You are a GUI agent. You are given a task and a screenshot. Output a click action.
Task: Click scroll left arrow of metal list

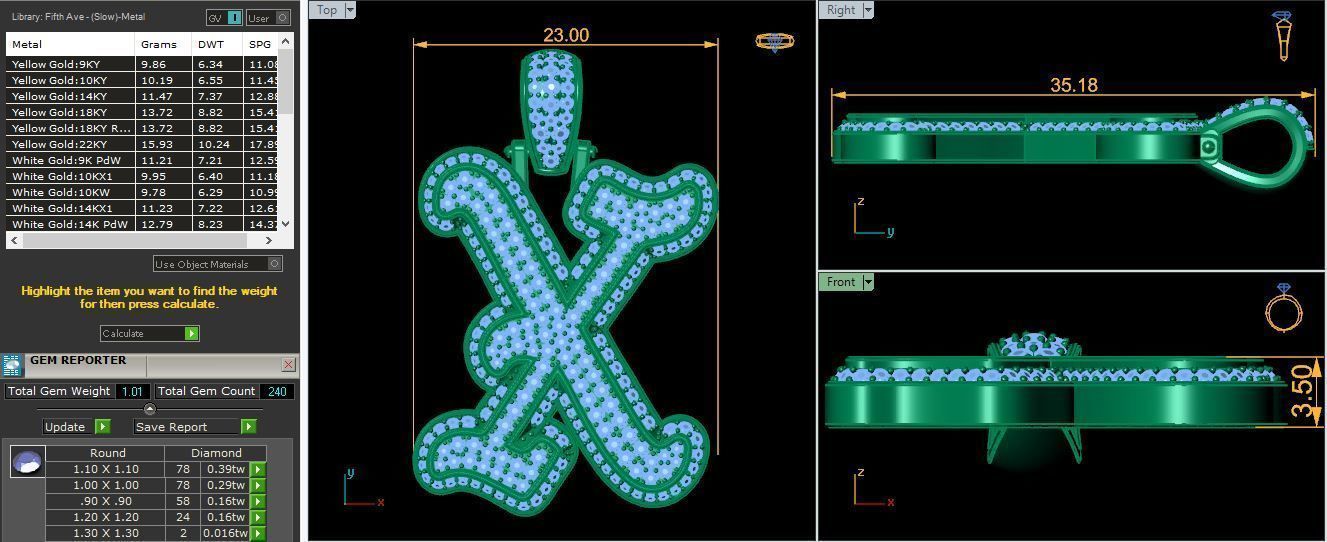13,240
